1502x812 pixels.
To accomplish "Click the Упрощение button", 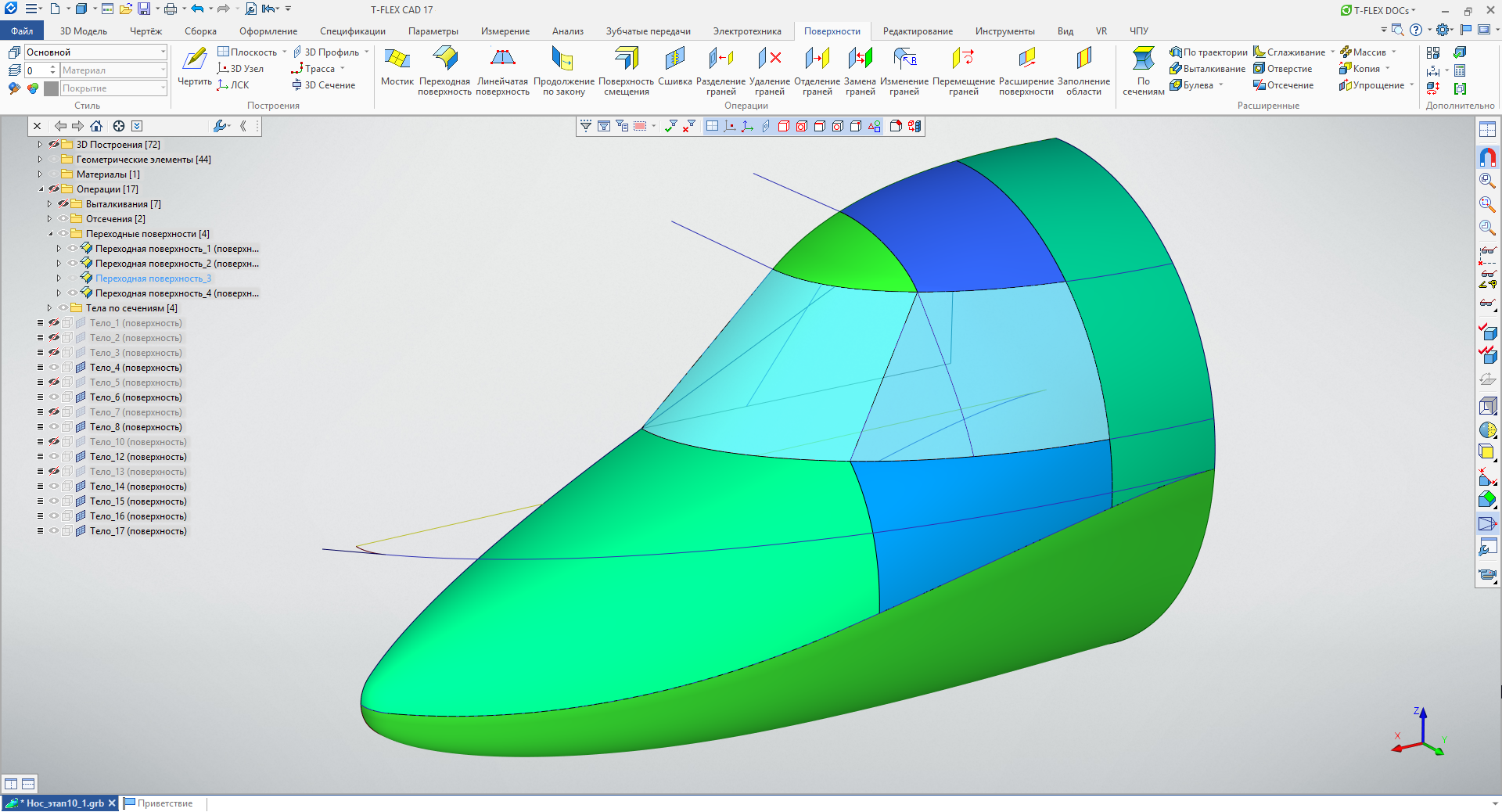I will click(x=1371, y=85).
